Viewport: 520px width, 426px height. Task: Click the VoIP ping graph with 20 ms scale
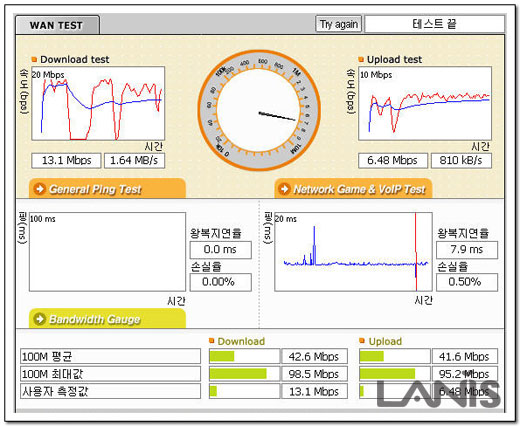353,252
